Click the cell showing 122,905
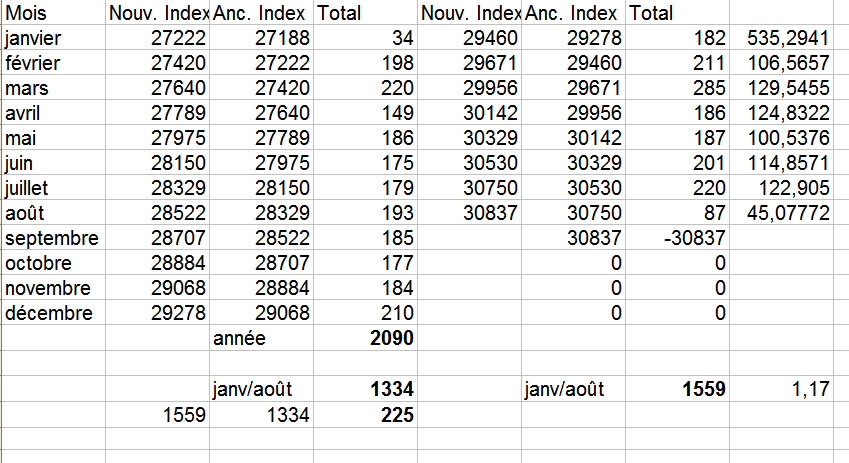The width and height of the screenshot is (849, 463). click(x=781, y=187)
